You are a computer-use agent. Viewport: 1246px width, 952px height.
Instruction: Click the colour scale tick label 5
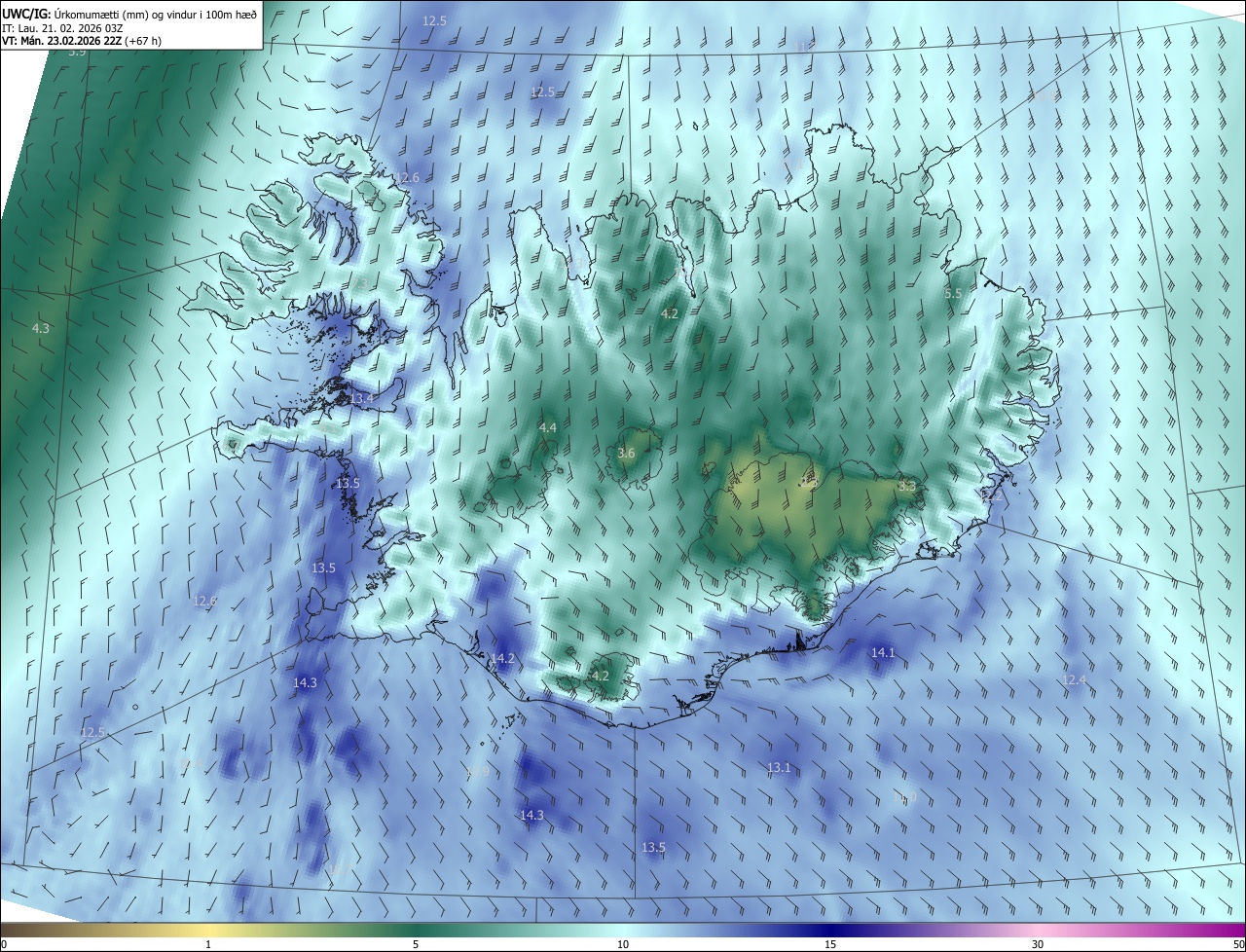(416, 944)
